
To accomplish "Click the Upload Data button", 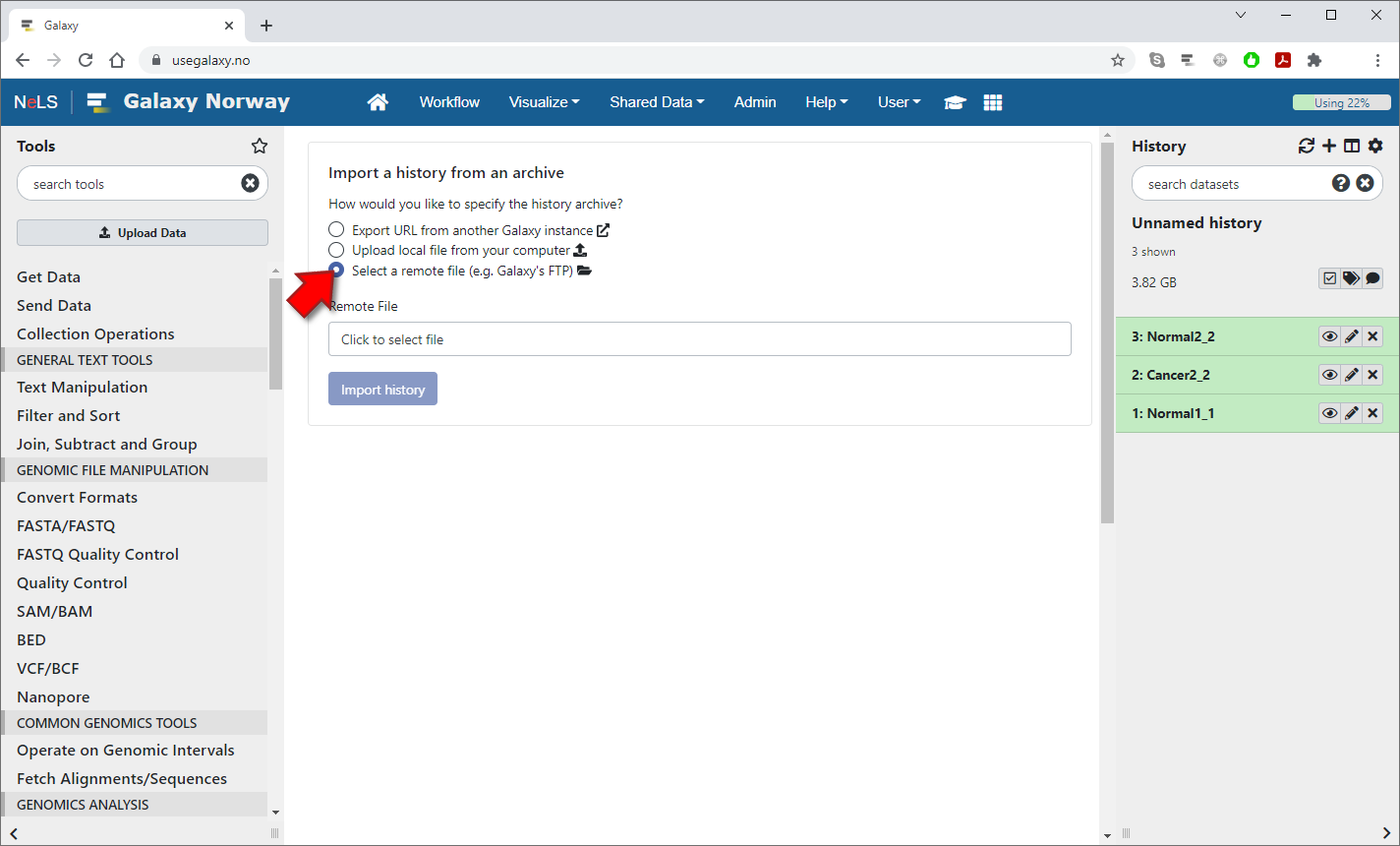I will point(143,233).
